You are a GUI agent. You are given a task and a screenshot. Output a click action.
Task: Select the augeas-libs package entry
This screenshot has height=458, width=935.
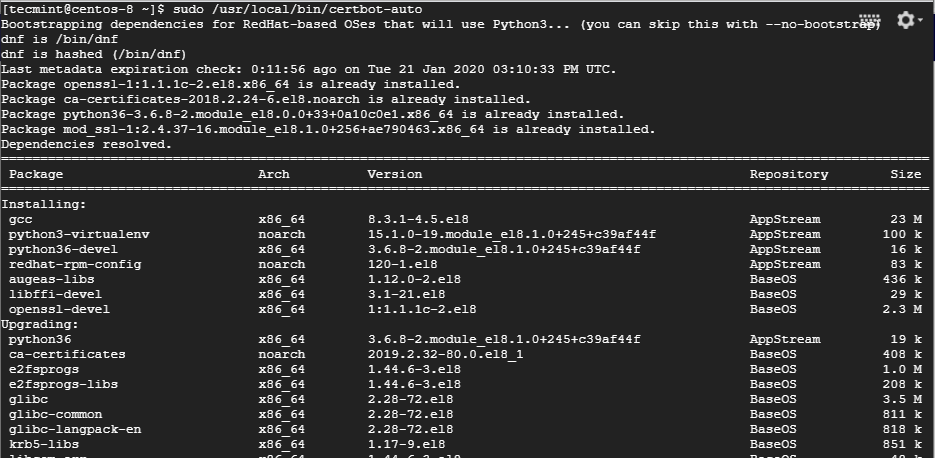coord(50,279)
